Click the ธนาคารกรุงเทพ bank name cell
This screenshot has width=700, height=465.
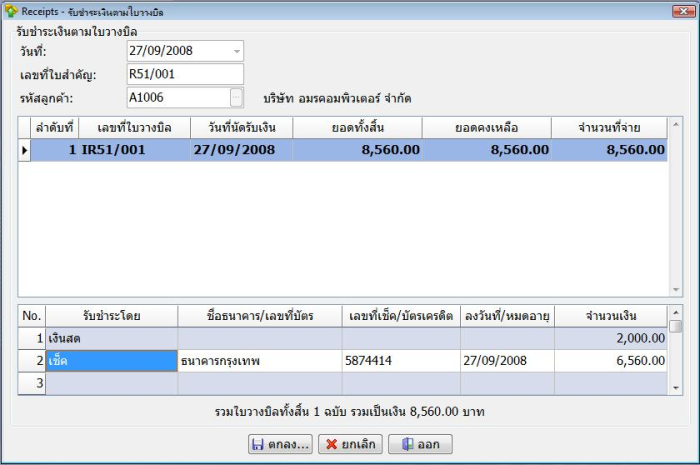(258, 360)
